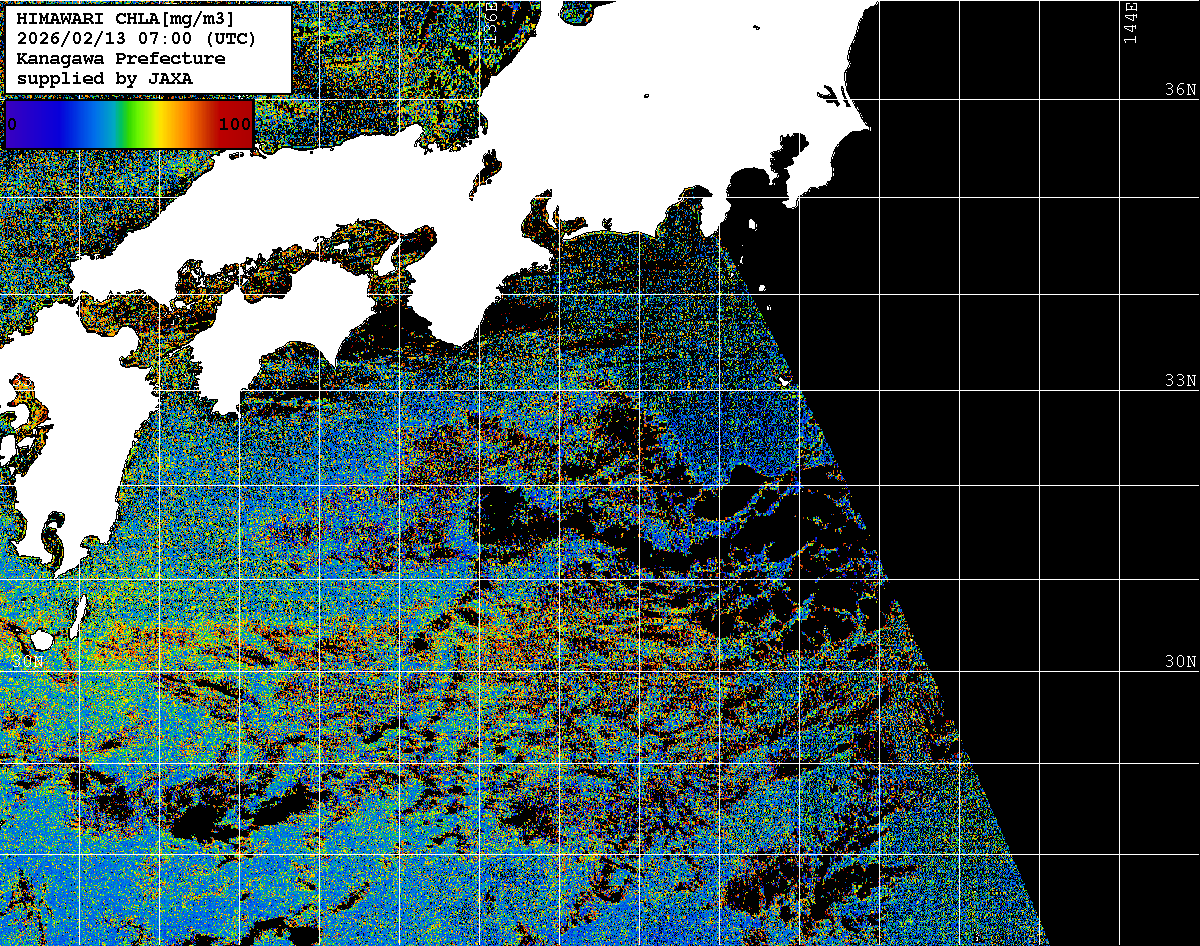Click the 33N latitude label
The height and width of the screenshot is (946, 1200).
(1178, 381)
